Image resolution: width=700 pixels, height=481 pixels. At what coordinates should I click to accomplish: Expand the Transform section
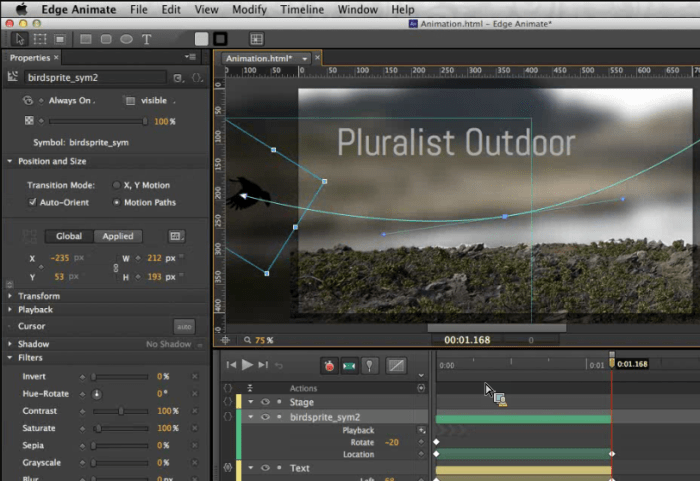pyautogui.click(x=10, y=296)
